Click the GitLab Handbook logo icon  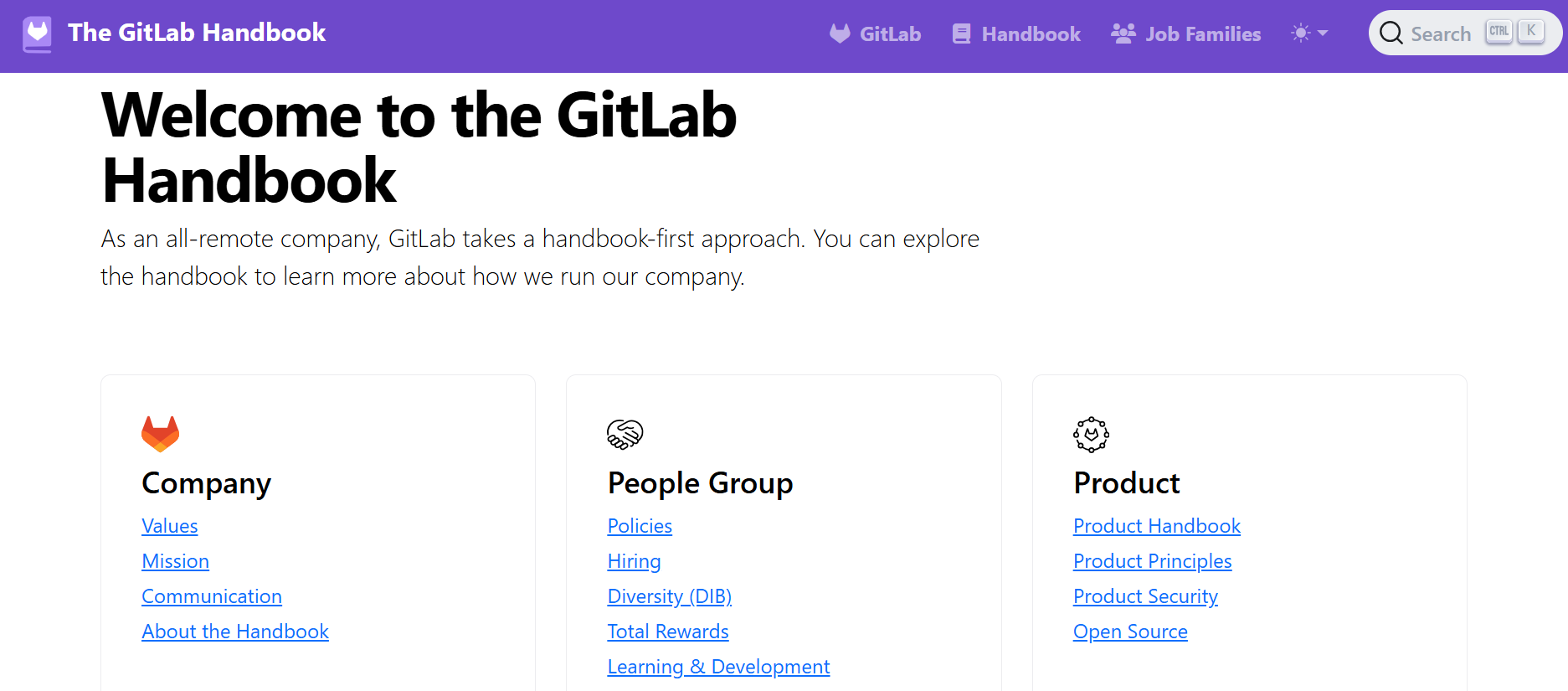[37, 34]
